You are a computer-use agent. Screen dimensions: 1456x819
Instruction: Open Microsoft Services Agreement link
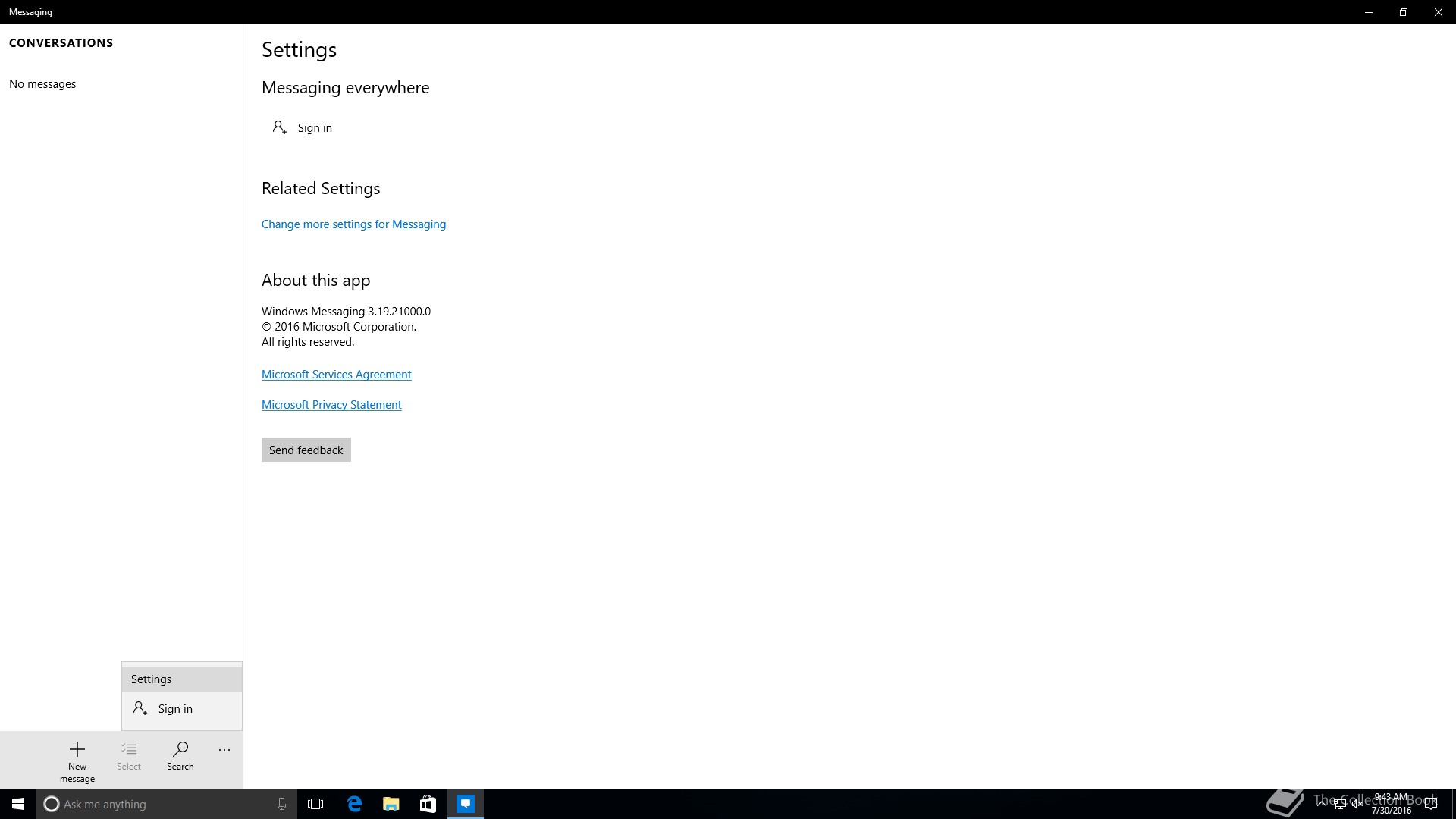coord(337,375)
